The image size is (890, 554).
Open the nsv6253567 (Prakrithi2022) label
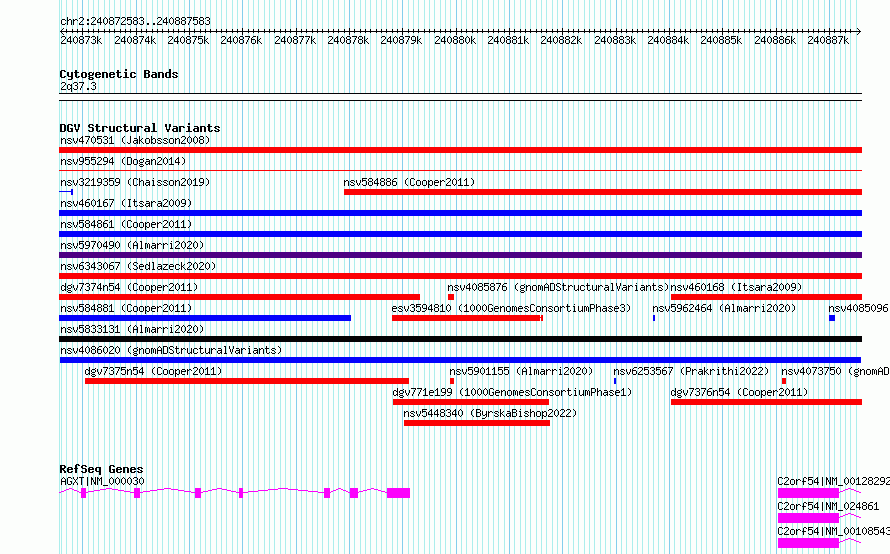[x=691, y=371]
